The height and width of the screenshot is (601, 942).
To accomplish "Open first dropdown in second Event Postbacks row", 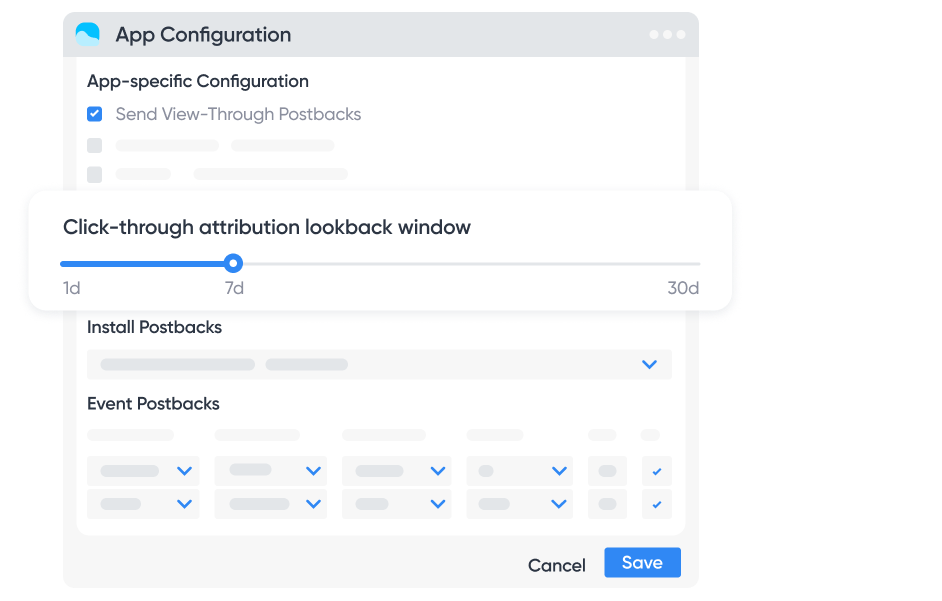I will coord(143,504).
